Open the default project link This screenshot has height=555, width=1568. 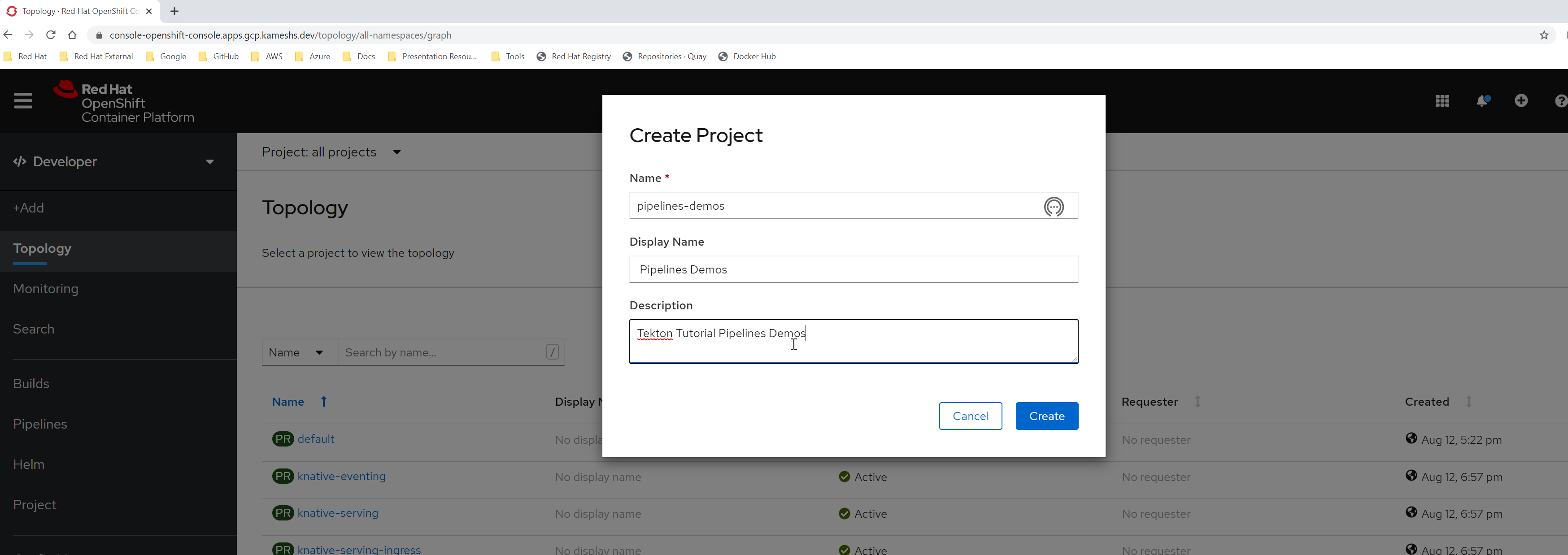click(316, 439)
